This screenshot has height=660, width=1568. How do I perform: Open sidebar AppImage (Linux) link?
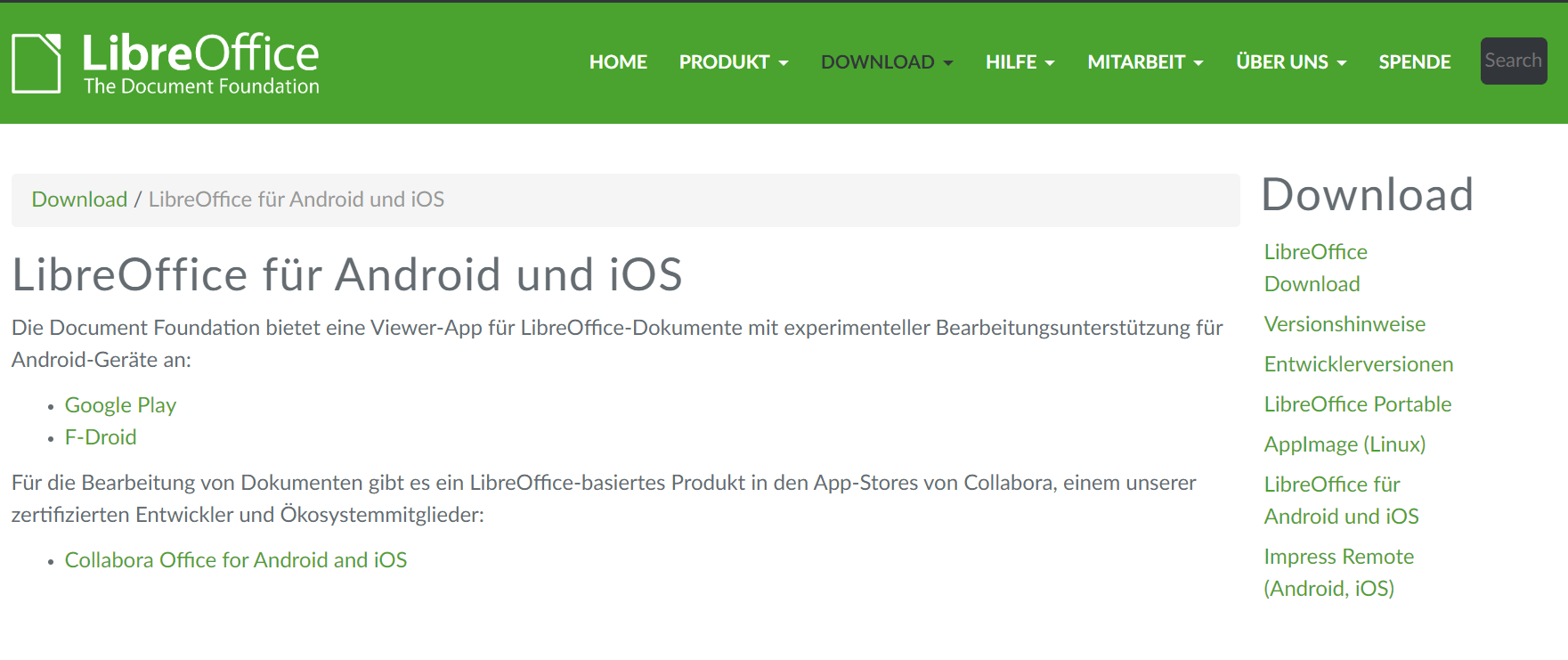click(1345, 444)
